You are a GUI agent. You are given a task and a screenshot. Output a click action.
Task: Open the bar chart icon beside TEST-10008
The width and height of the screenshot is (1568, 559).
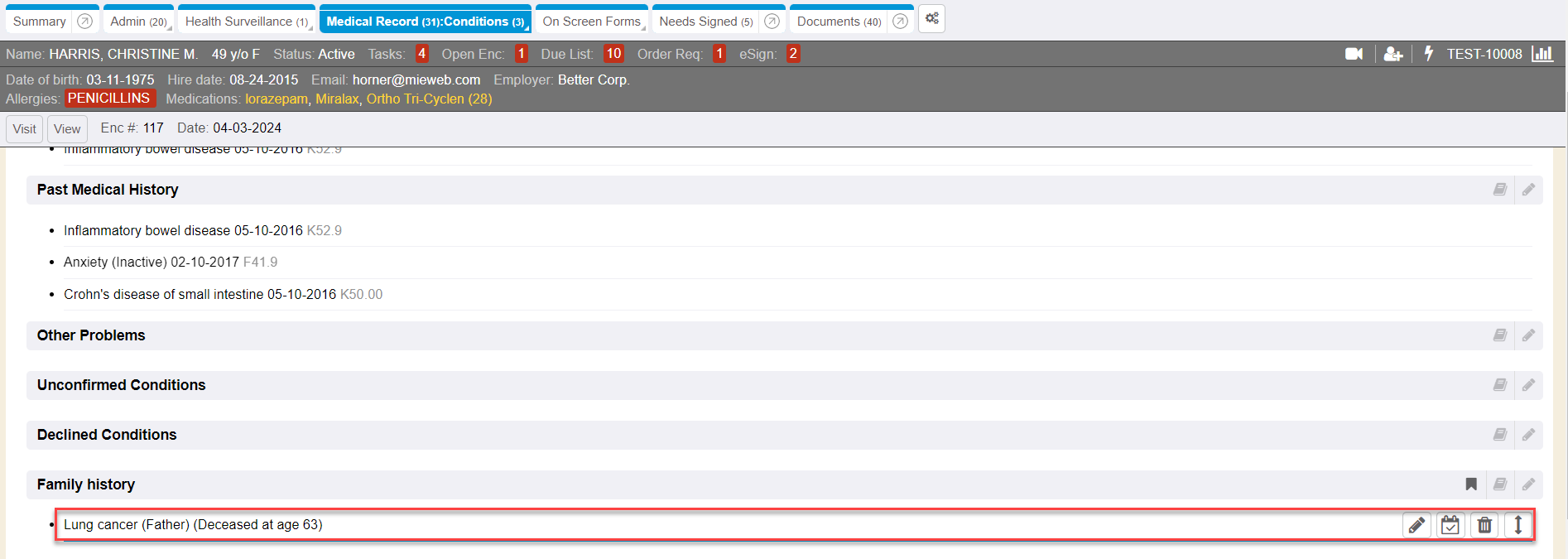1542,54
